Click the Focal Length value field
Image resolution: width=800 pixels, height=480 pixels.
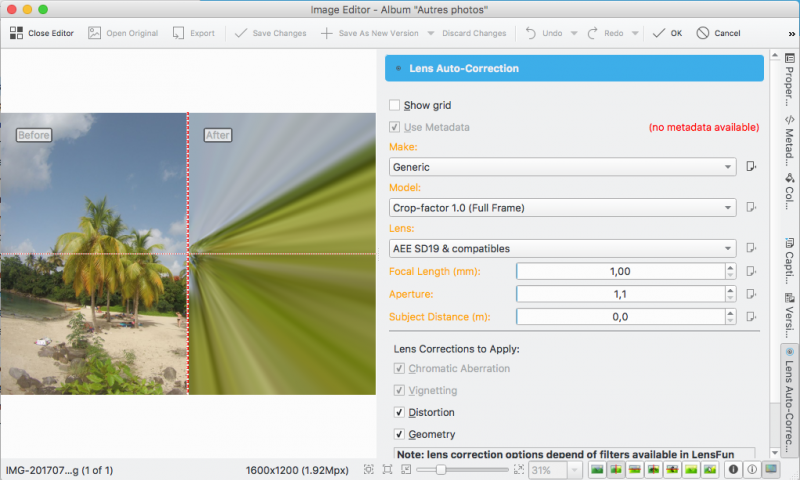coord(620,271)
